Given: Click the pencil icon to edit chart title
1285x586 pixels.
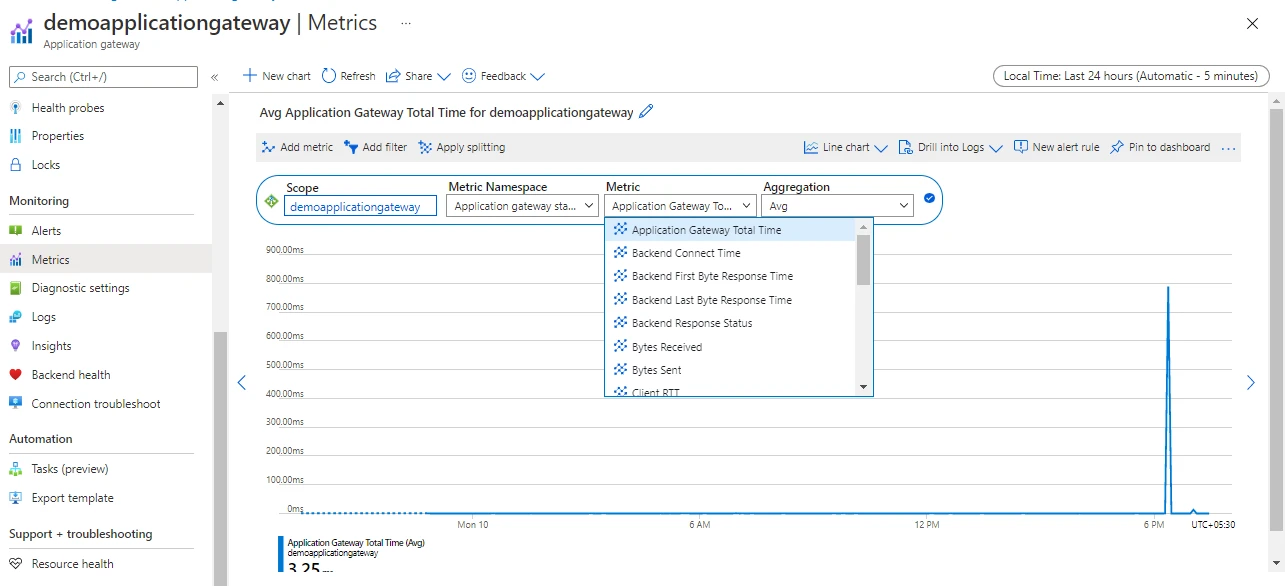Looking at the screenshot, I should [646, 112].
